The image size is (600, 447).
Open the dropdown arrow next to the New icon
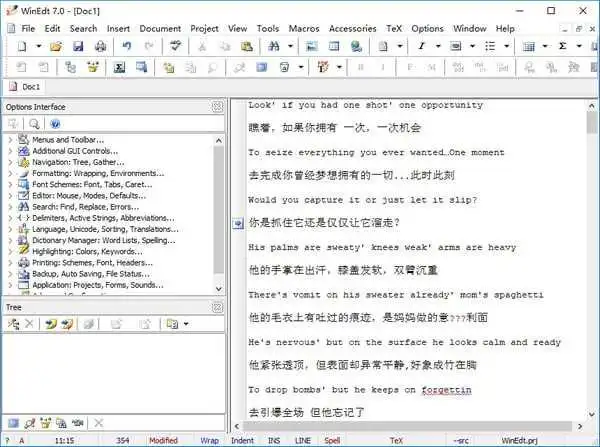[x=39, y=46]
